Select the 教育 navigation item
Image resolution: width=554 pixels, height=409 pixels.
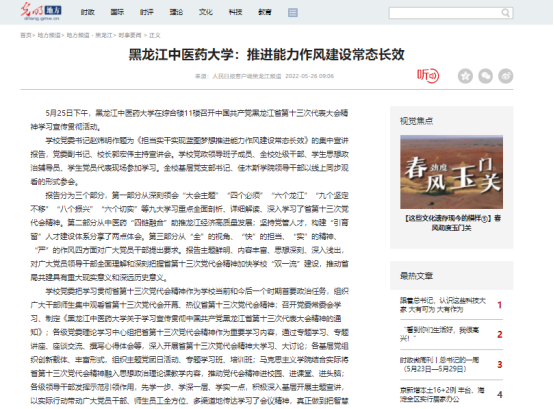point(265,12)
